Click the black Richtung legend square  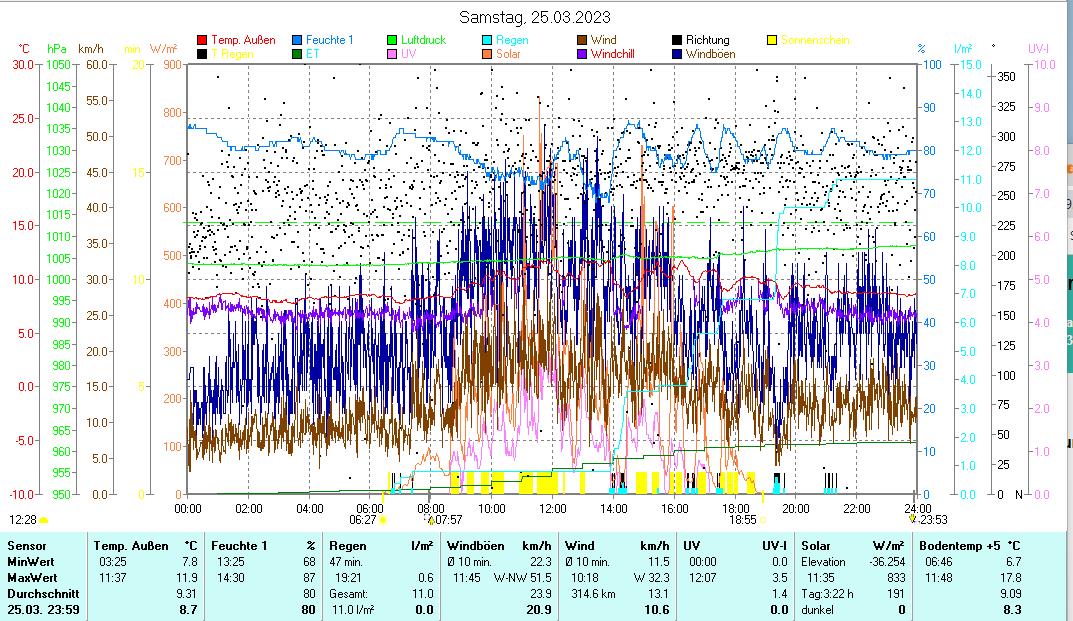(x=678, y=40)
